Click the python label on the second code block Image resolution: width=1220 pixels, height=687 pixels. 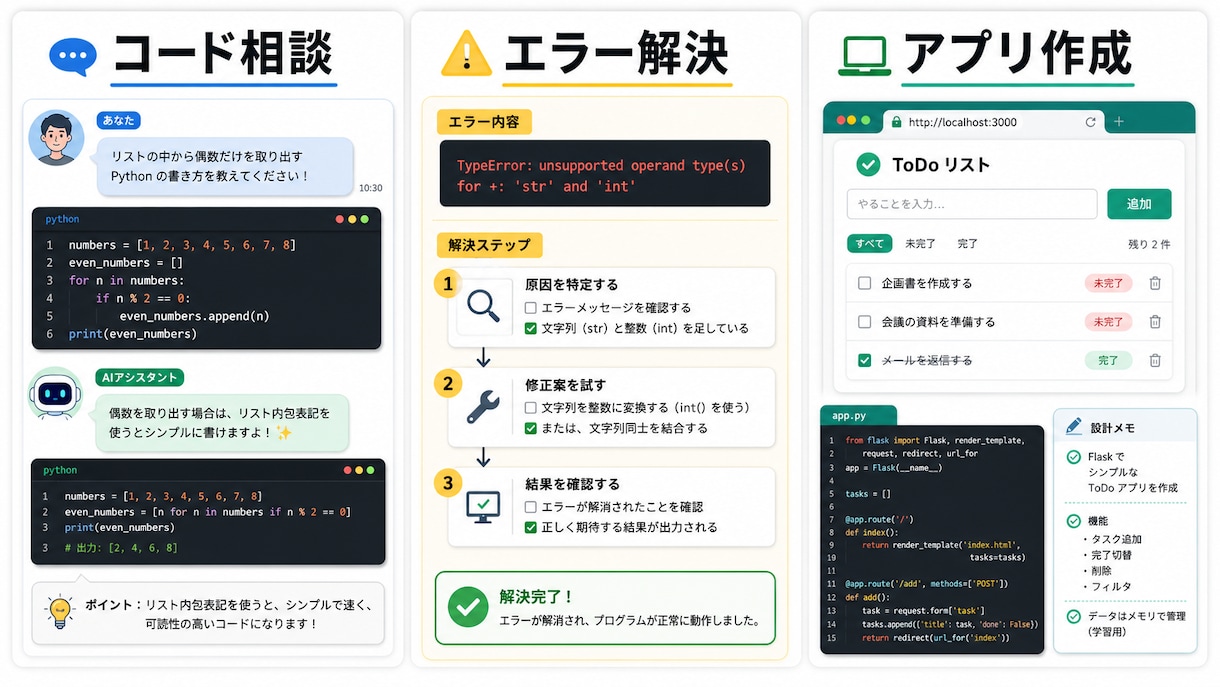tap(60, 470)
